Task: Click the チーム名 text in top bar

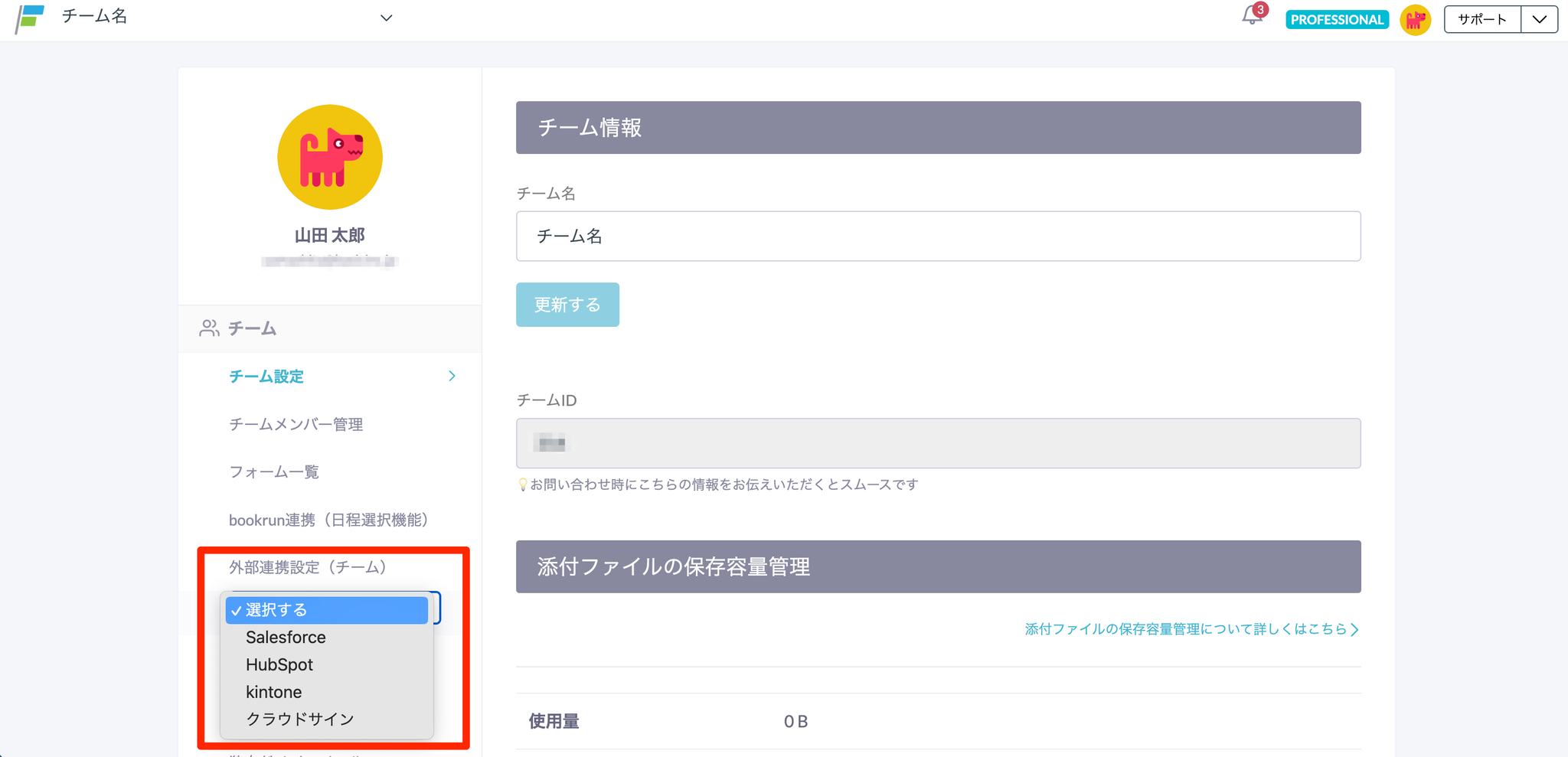Action: point(94,17)
